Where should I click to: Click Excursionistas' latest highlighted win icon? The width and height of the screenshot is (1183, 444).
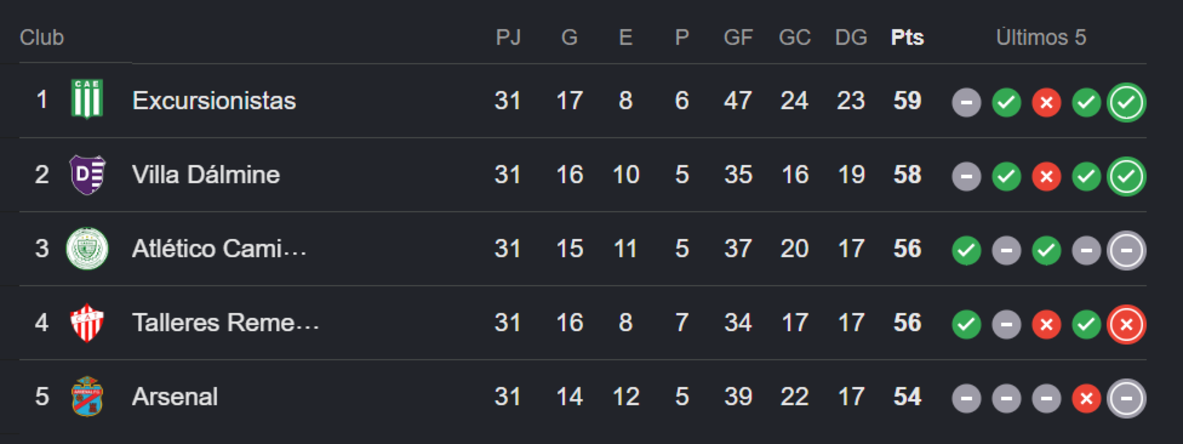tap(1126, 102)
